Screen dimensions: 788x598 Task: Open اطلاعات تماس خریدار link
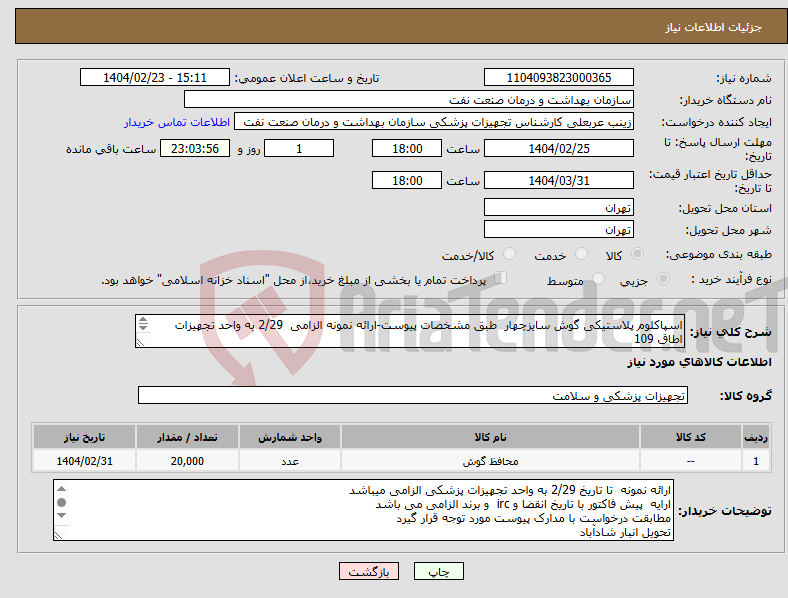tap(177, 122)
